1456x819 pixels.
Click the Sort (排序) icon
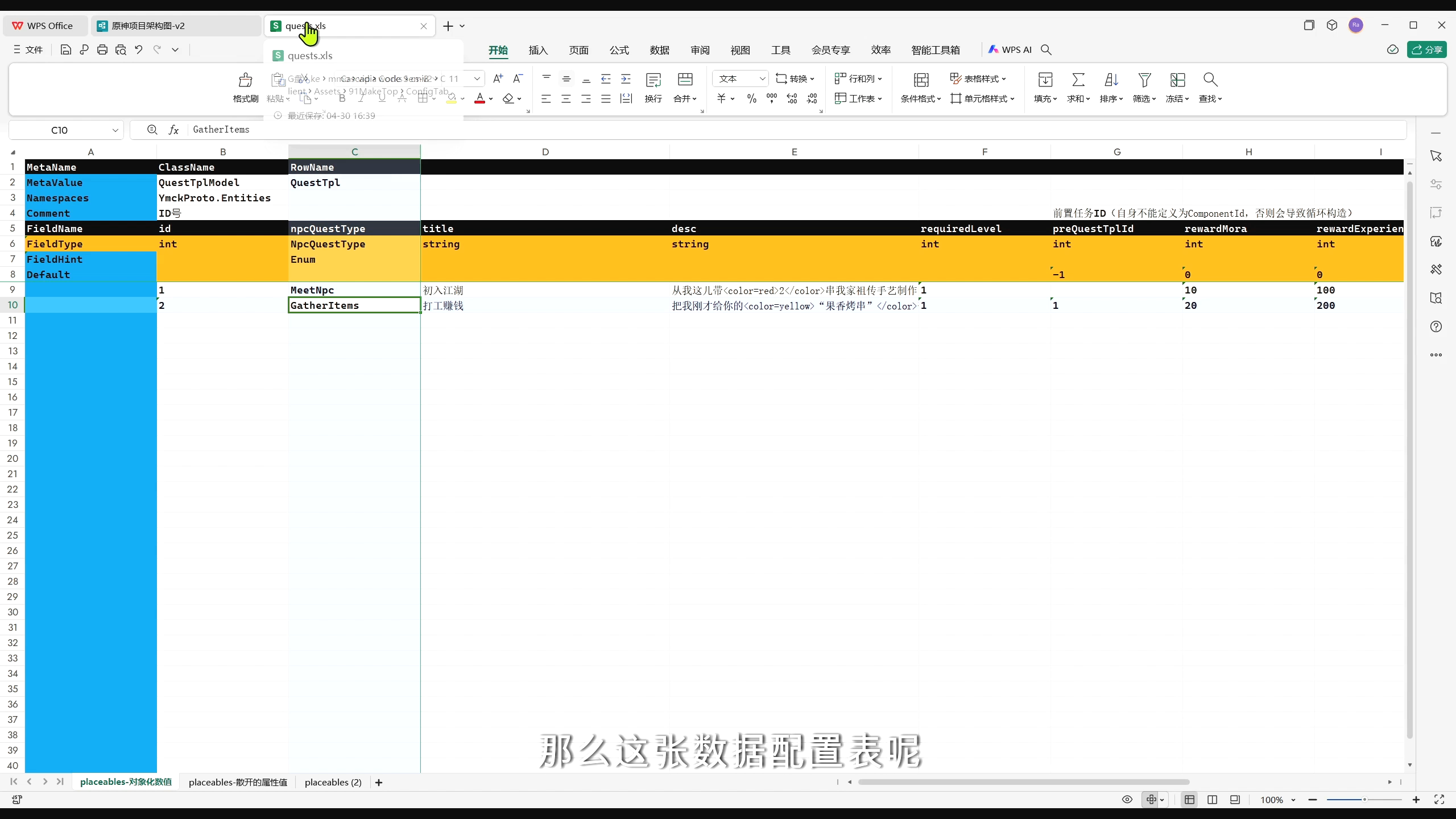tap(1111, 80)
